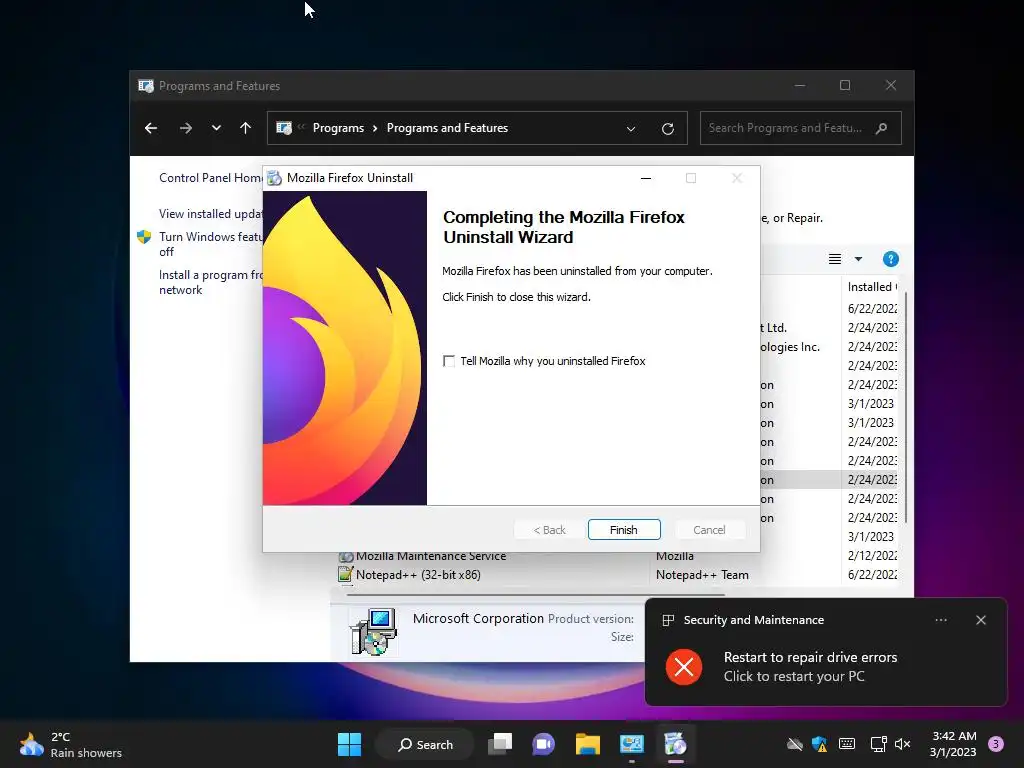Open the Chat app on the taskbar
1024x768 pixels.
543,744
